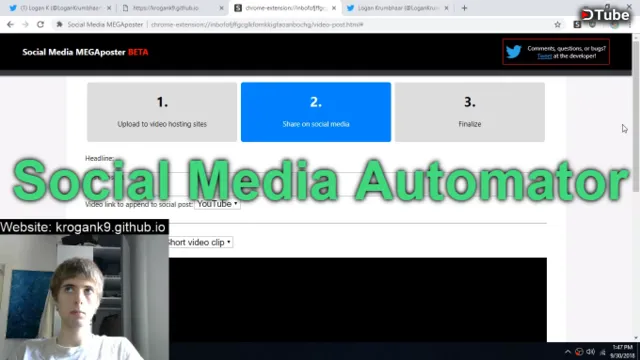
Task: Click the Headline label
Action: tap(99, 158)
